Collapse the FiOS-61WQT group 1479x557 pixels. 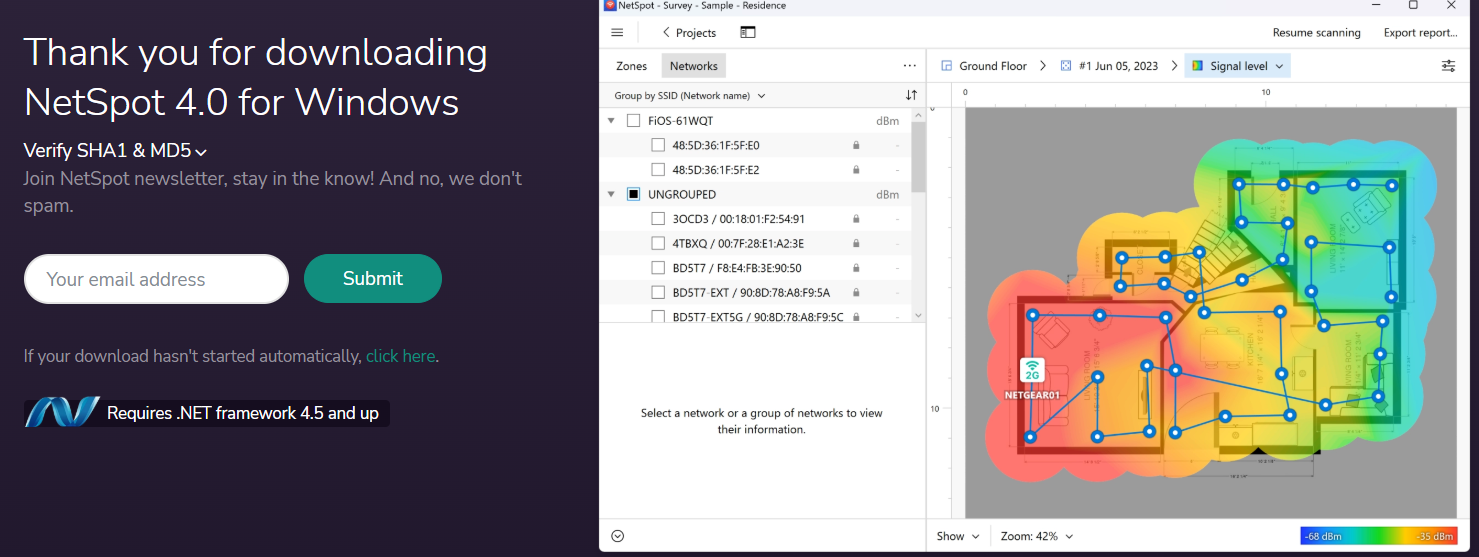pos(611,121)
